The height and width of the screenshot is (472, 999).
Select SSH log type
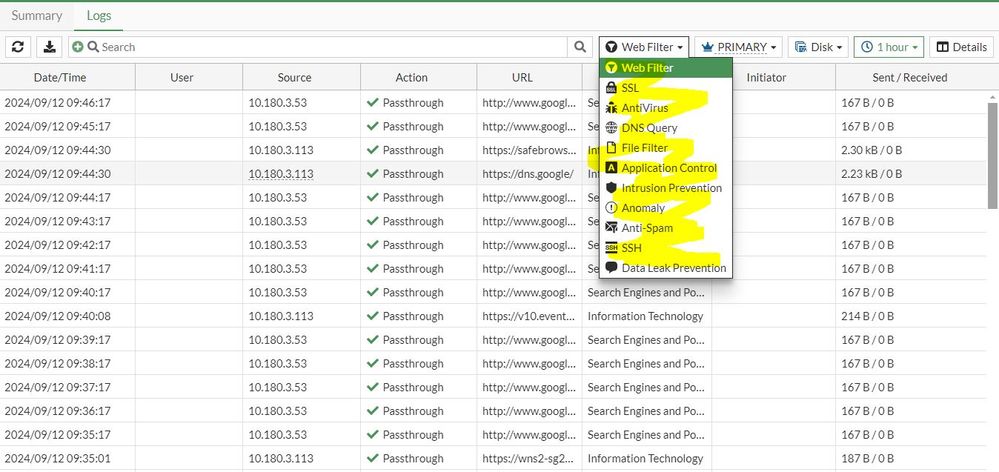pyautogui.click(x=666, y=248)
